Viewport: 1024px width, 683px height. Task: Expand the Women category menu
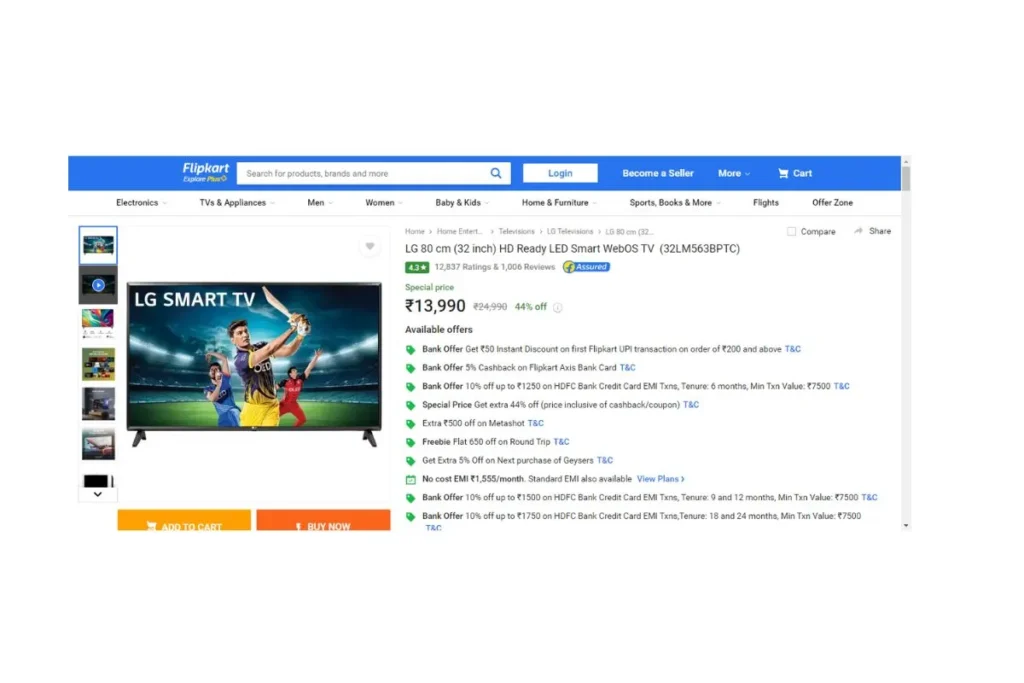[x=384, y=202]
